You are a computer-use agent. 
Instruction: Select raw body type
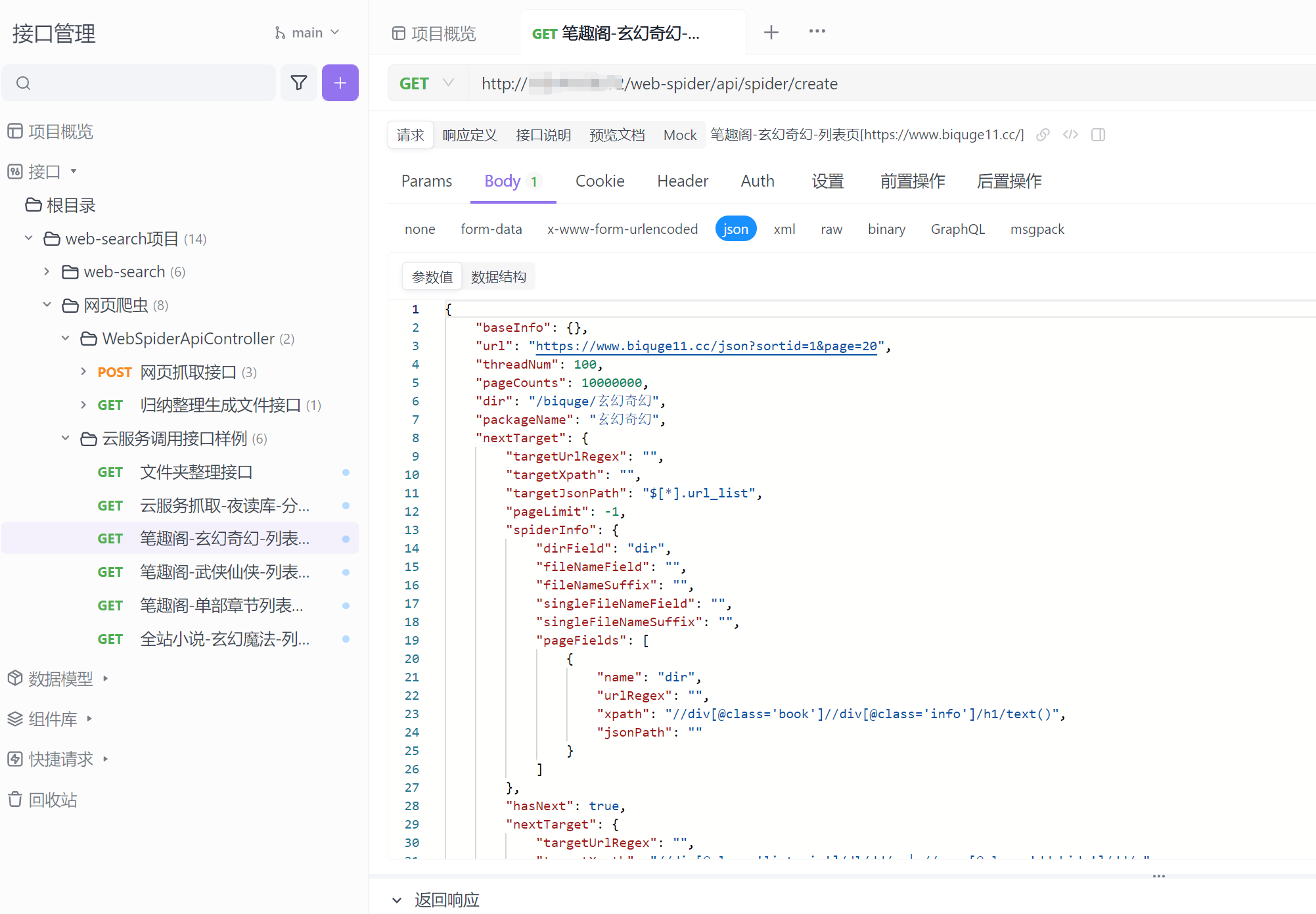click(x=831, y=229)
